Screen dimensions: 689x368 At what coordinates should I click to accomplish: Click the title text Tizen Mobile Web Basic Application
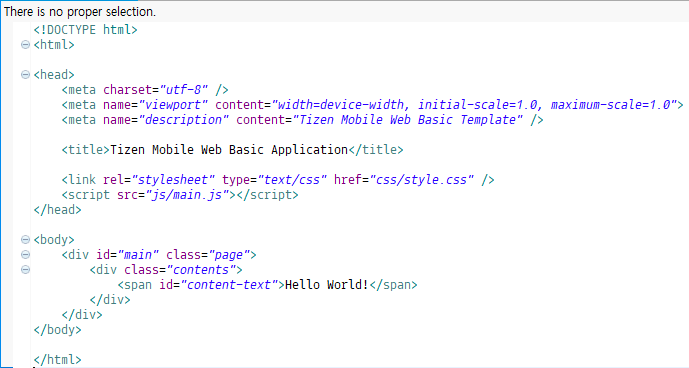229,149
